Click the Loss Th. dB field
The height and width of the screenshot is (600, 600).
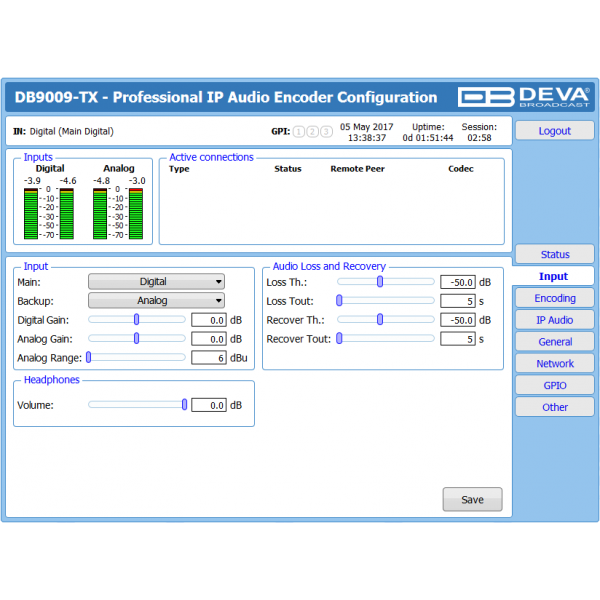tap(458, 282)
